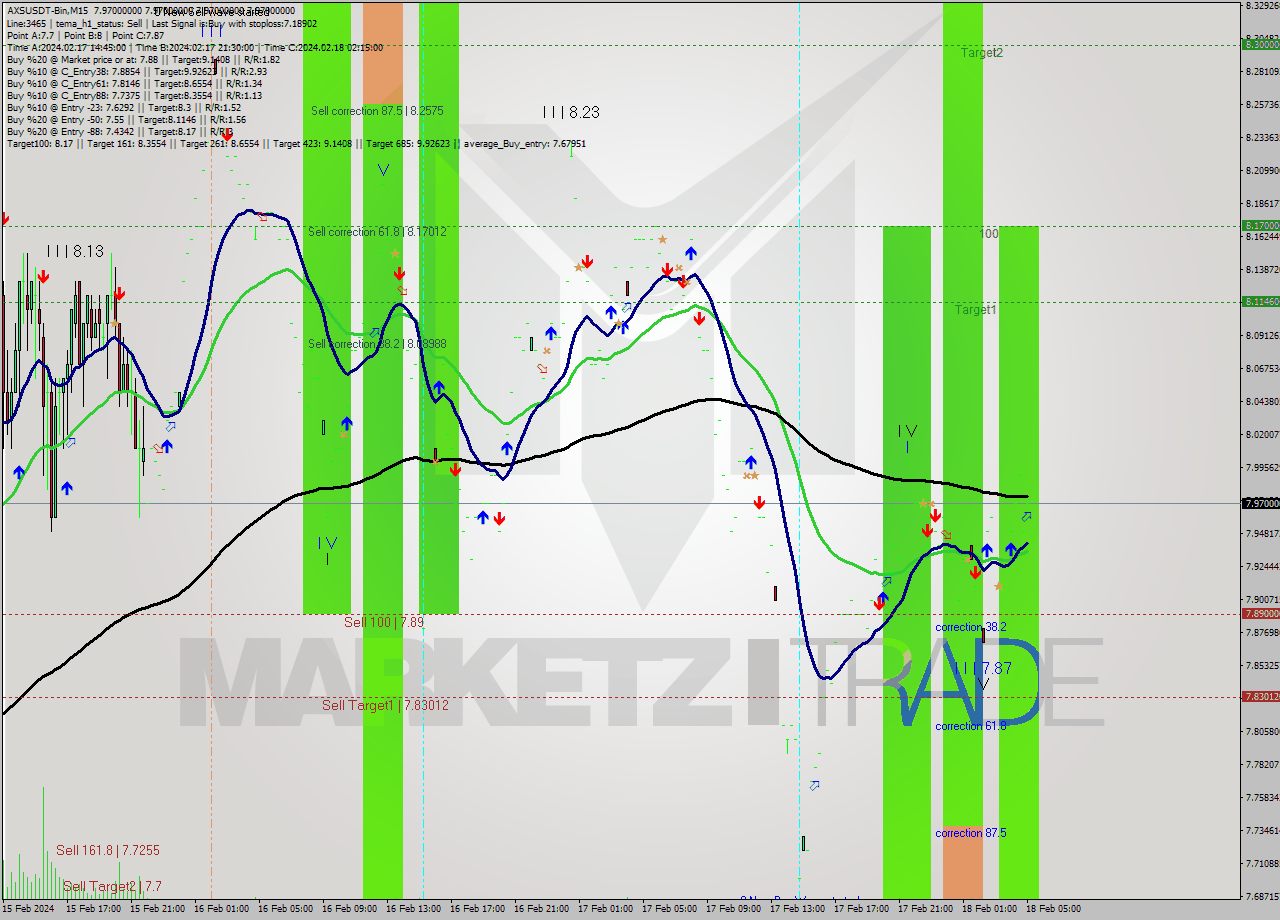Select the blue correction 38.2 label
1280x920 pixels.
click(970, 627)
